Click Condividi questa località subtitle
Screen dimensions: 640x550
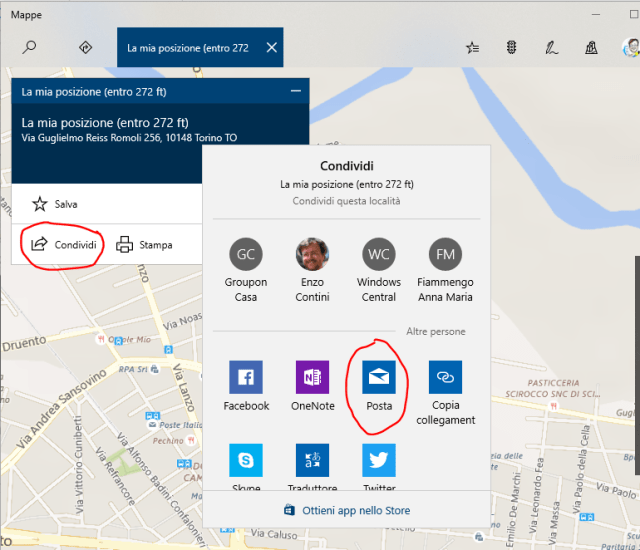346,201
